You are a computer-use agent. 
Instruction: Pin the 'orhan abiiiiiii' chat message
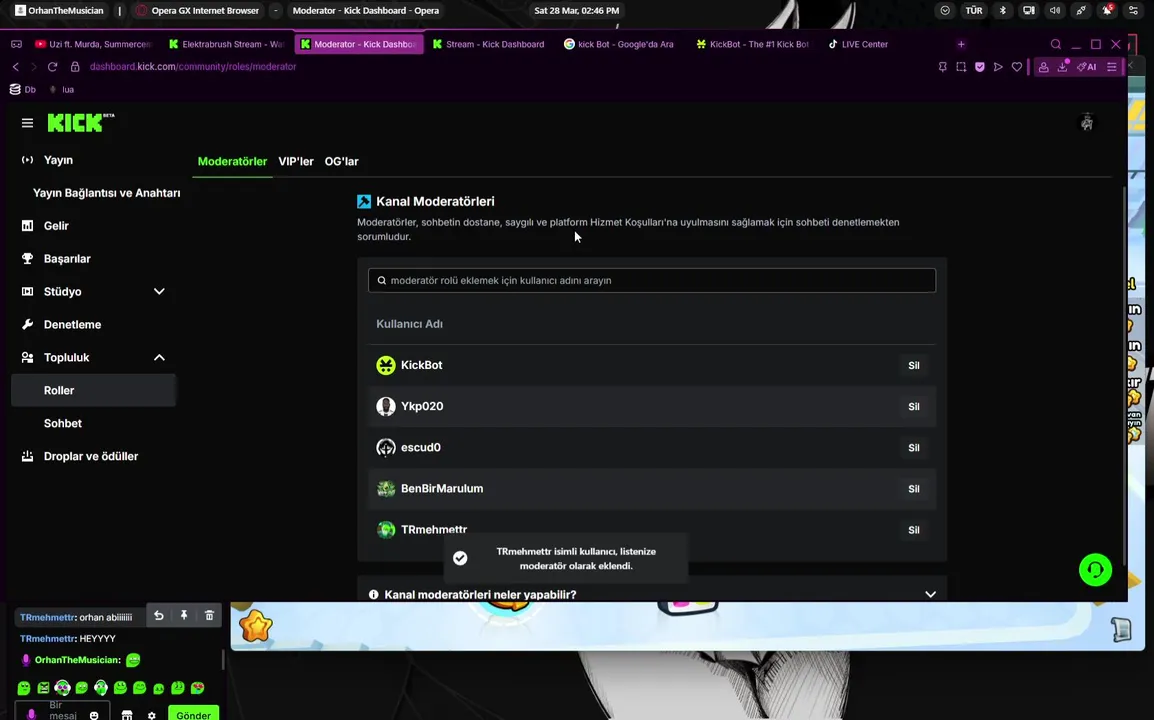(184, 615)
